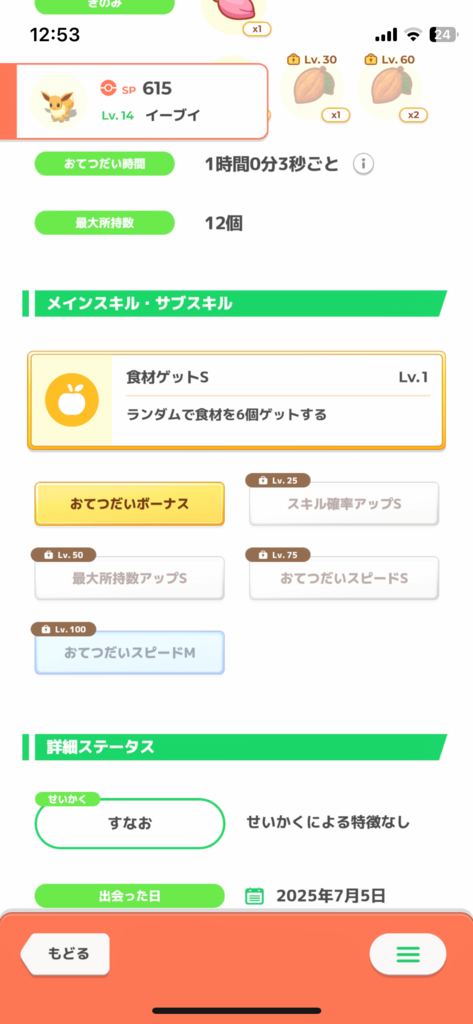Tap the calendar icon beside 2025年7月5日
The width and height of the screenshot is (473, 1024).
point(254,895)
